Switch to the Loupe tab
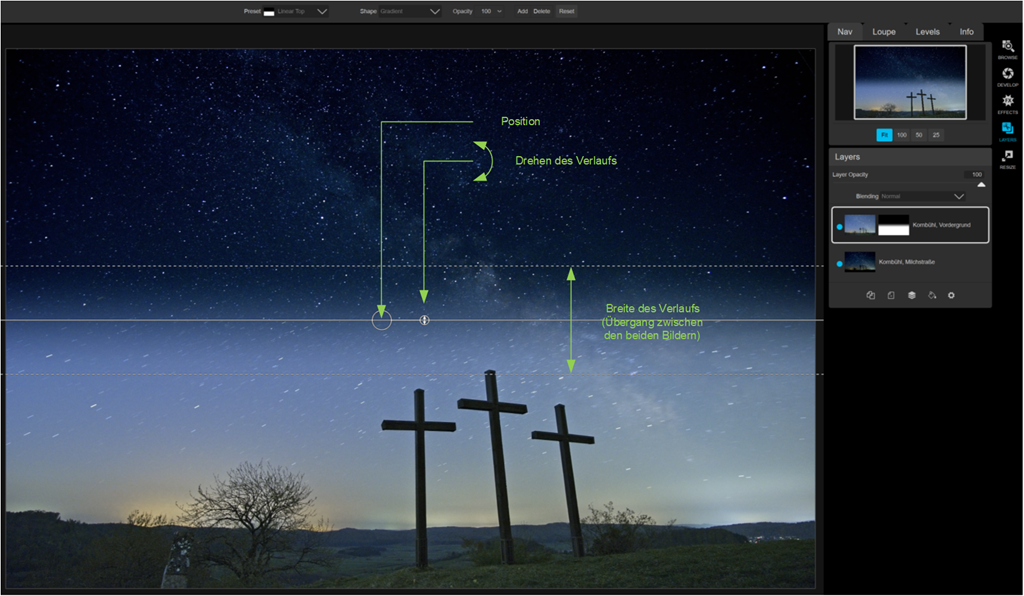The image size is (1024, 596). [883, 32]
